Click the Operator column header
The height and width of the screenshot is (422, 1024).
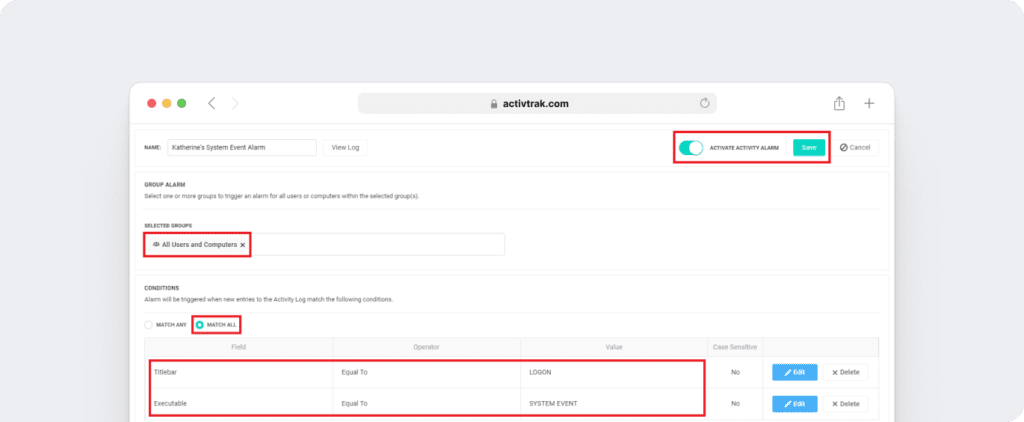pyautogui.click(x=427, y=347)
